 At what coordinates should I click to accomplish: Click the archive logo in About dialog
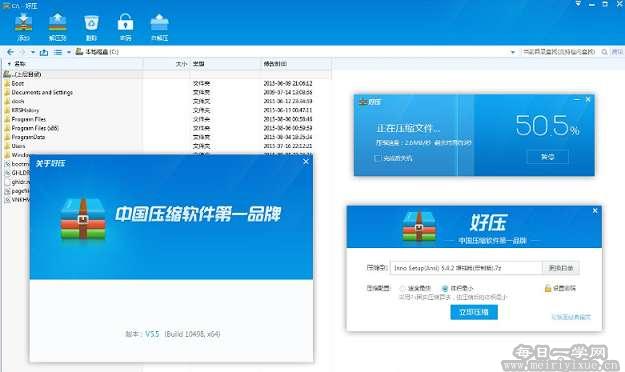click(x=83, y=219)
